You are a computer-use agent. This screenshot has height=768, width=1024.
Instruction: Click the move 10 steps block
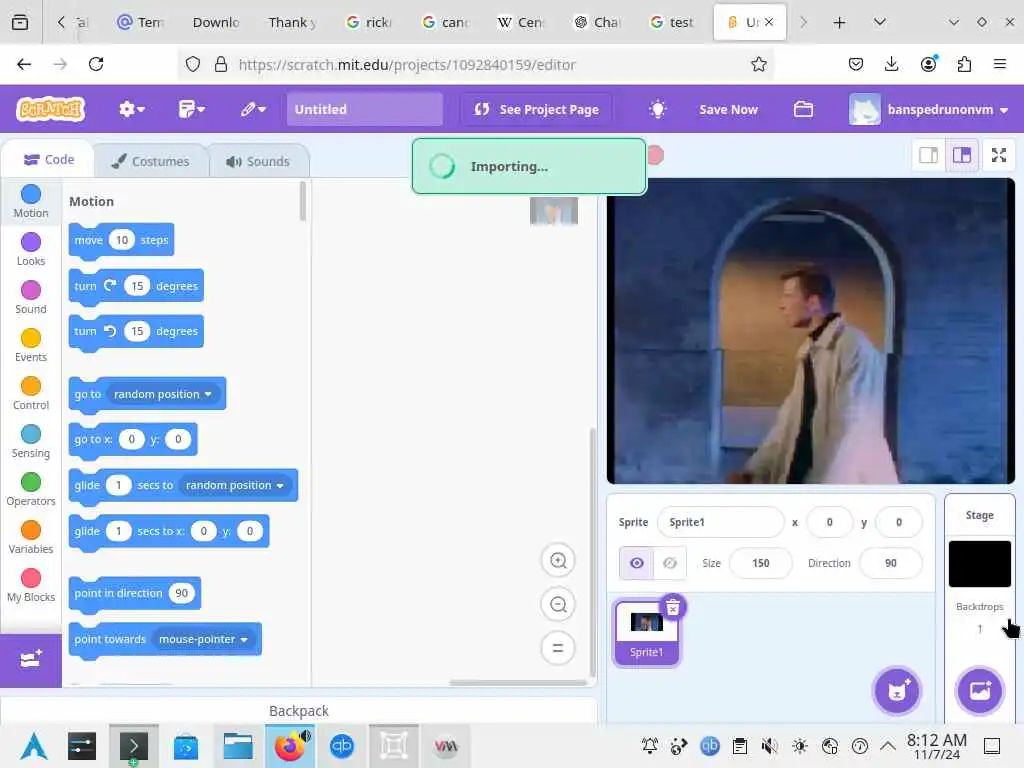[x=121, y=240]
